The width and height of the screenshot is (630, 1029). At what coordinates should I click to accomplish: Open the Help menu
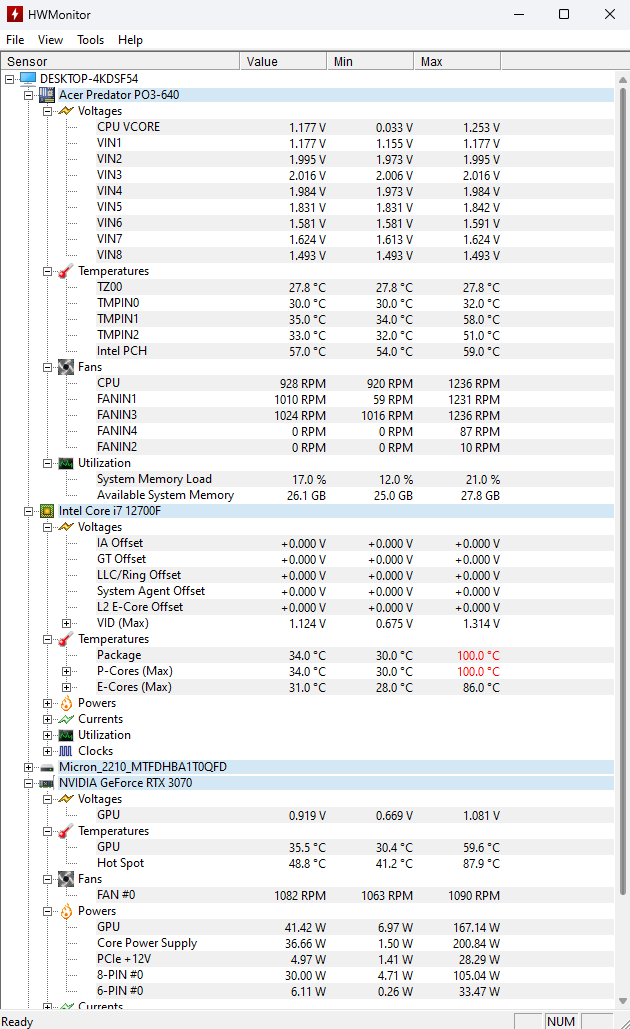point(131,40)
